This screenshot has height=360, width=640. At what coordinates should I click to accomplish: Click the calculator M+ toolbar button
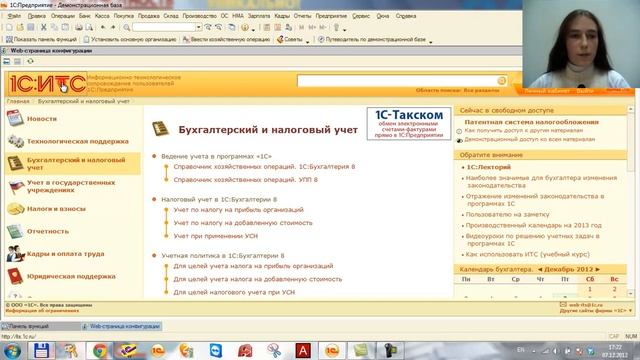click(312, 27)
